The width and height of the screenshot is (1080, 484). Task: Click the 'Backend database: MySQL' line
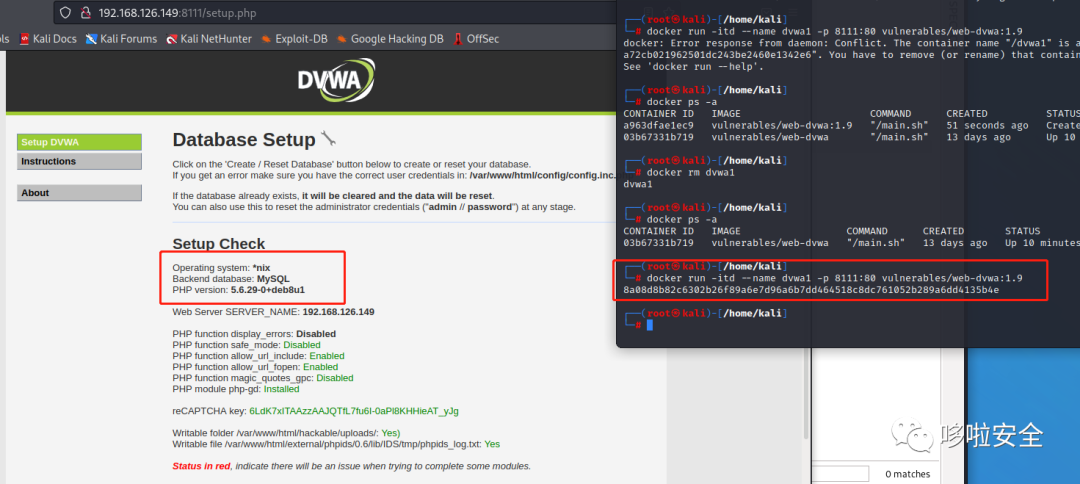click(231, 279)
